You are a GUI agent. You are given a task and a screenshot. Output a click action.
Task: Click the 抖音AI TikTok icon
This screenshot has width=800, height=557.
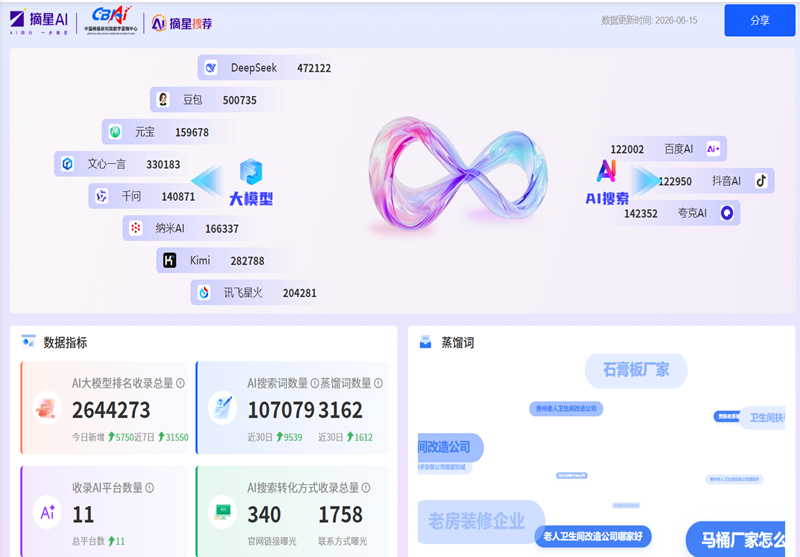pos(761,181)
